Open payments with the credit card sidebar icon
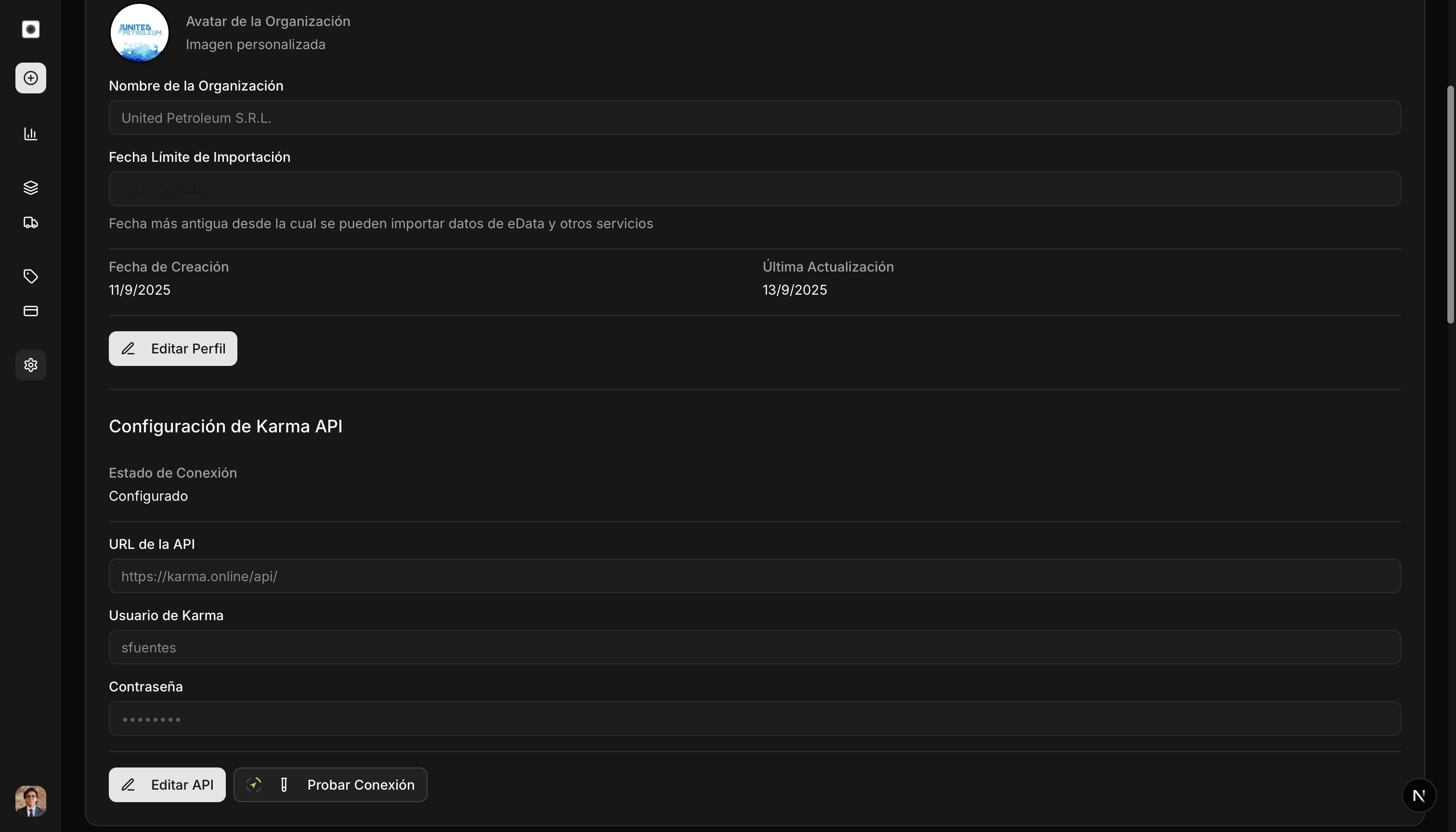Screen dimensions: 1456x832 coord(30,311)
